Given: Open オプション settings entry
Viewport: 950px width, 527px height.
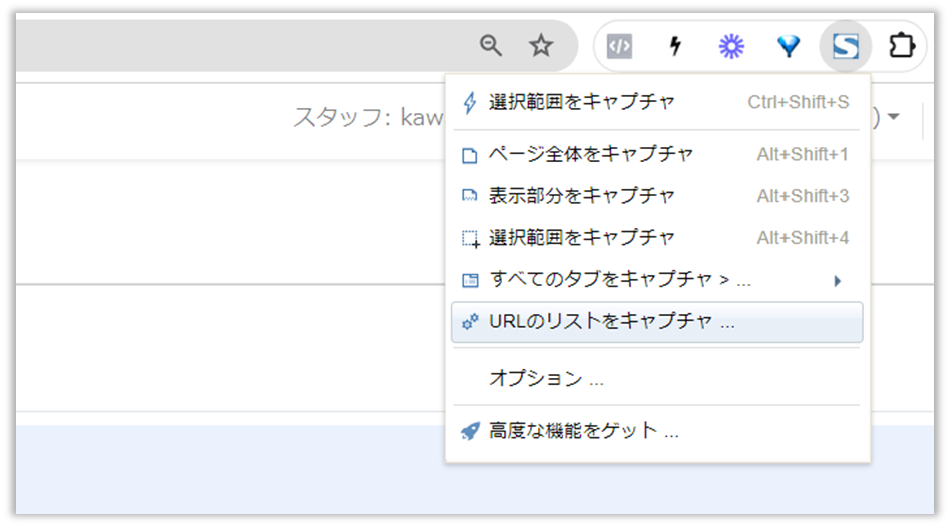Looking at the screenshot, I should pos(546,378).
